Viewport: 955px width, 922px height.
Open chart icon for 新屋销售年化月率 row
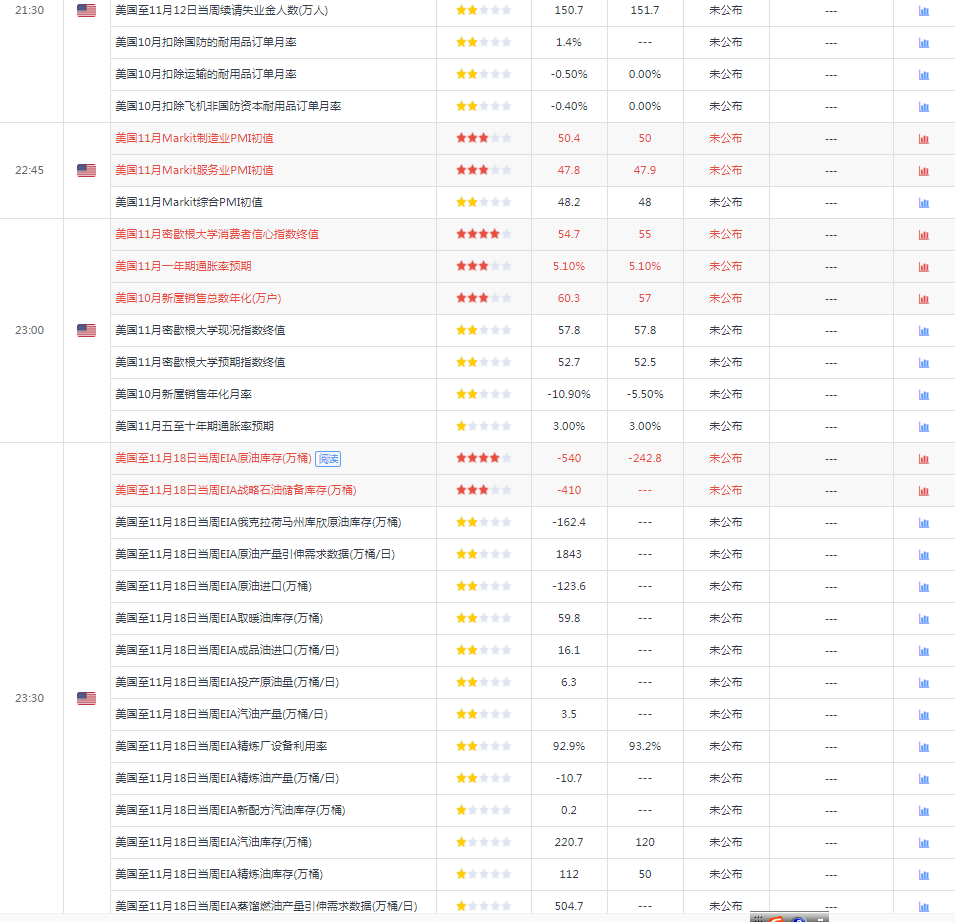(923, 395)
